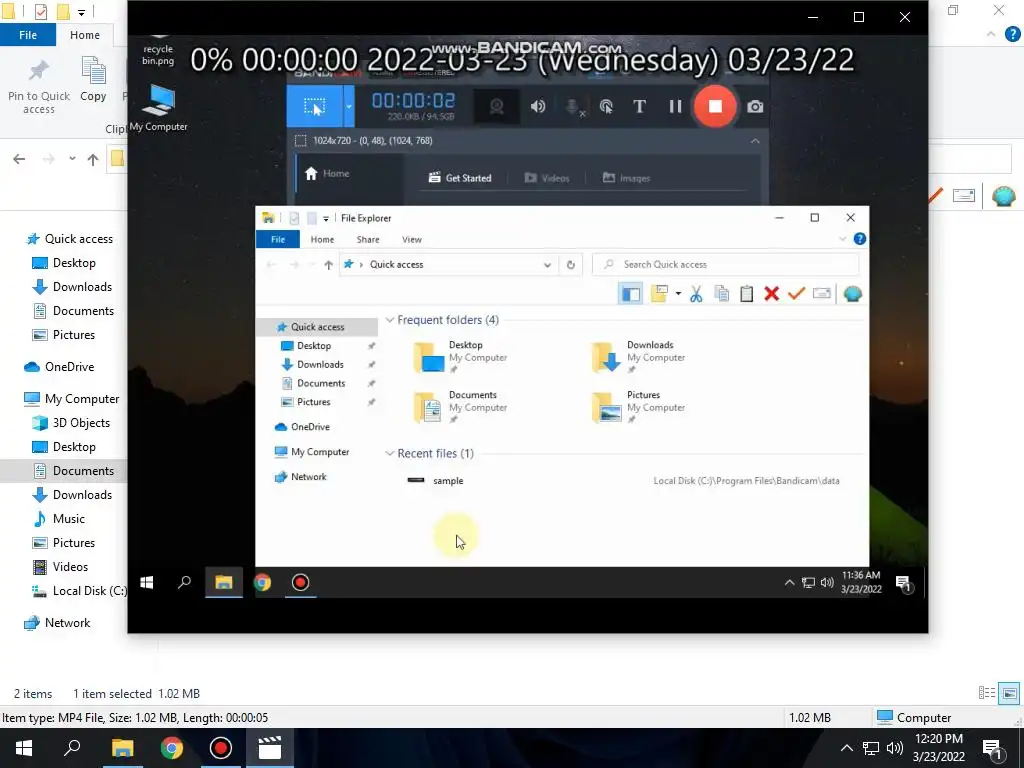Switch to Bandicam's Get Started tab

tap(460, 178)
